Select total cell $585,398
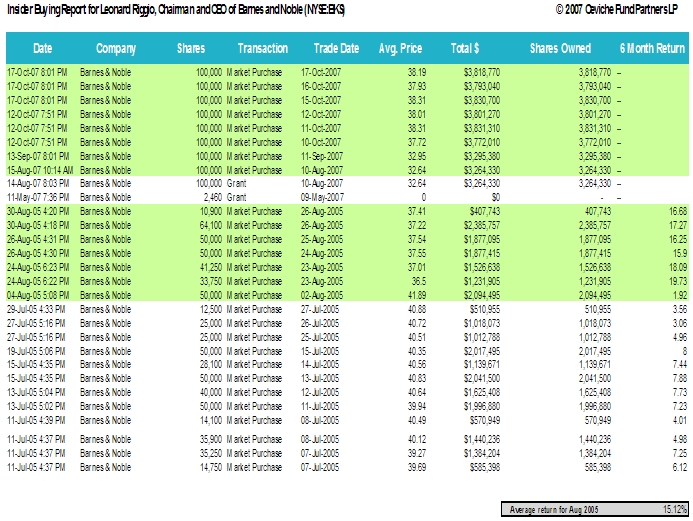 [485, 468]
